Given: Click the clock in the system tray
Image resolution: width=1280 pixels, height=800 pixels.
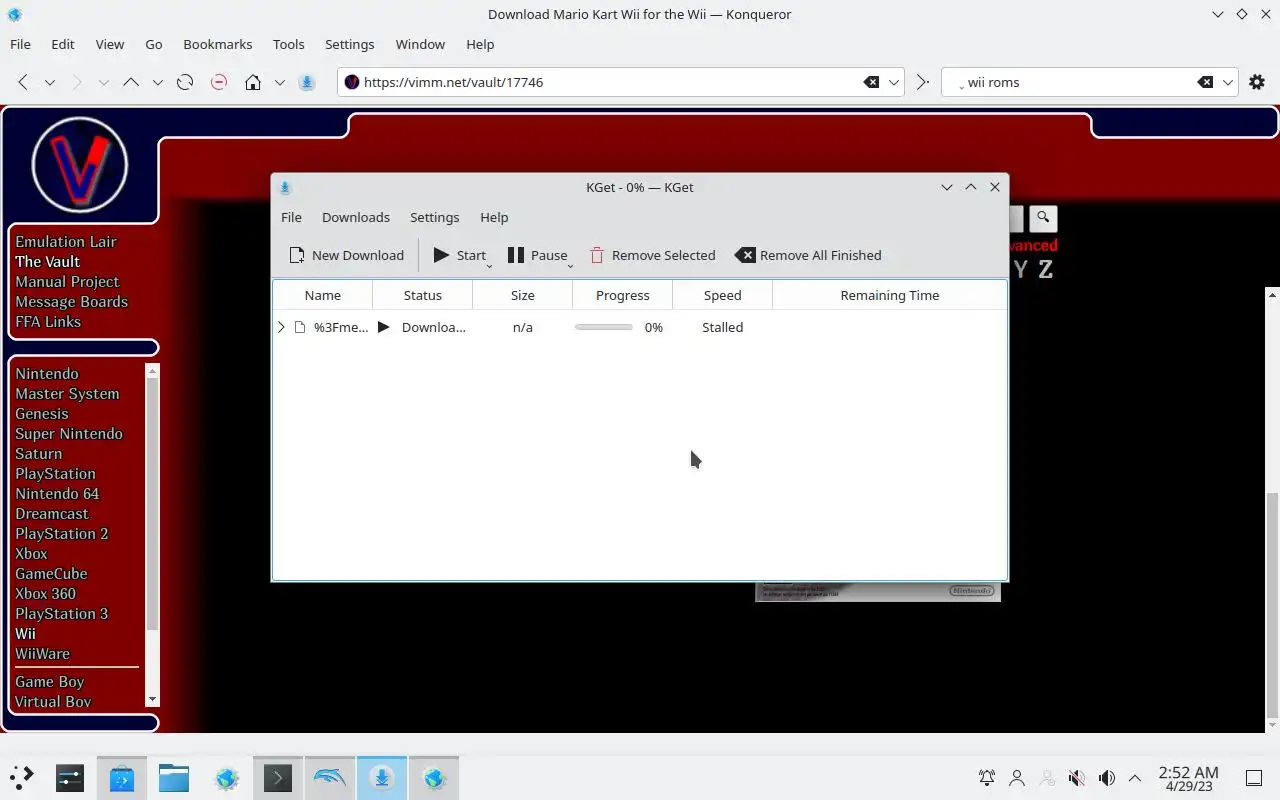Looking at the screenshot, I should click(x=1188, y=777).
